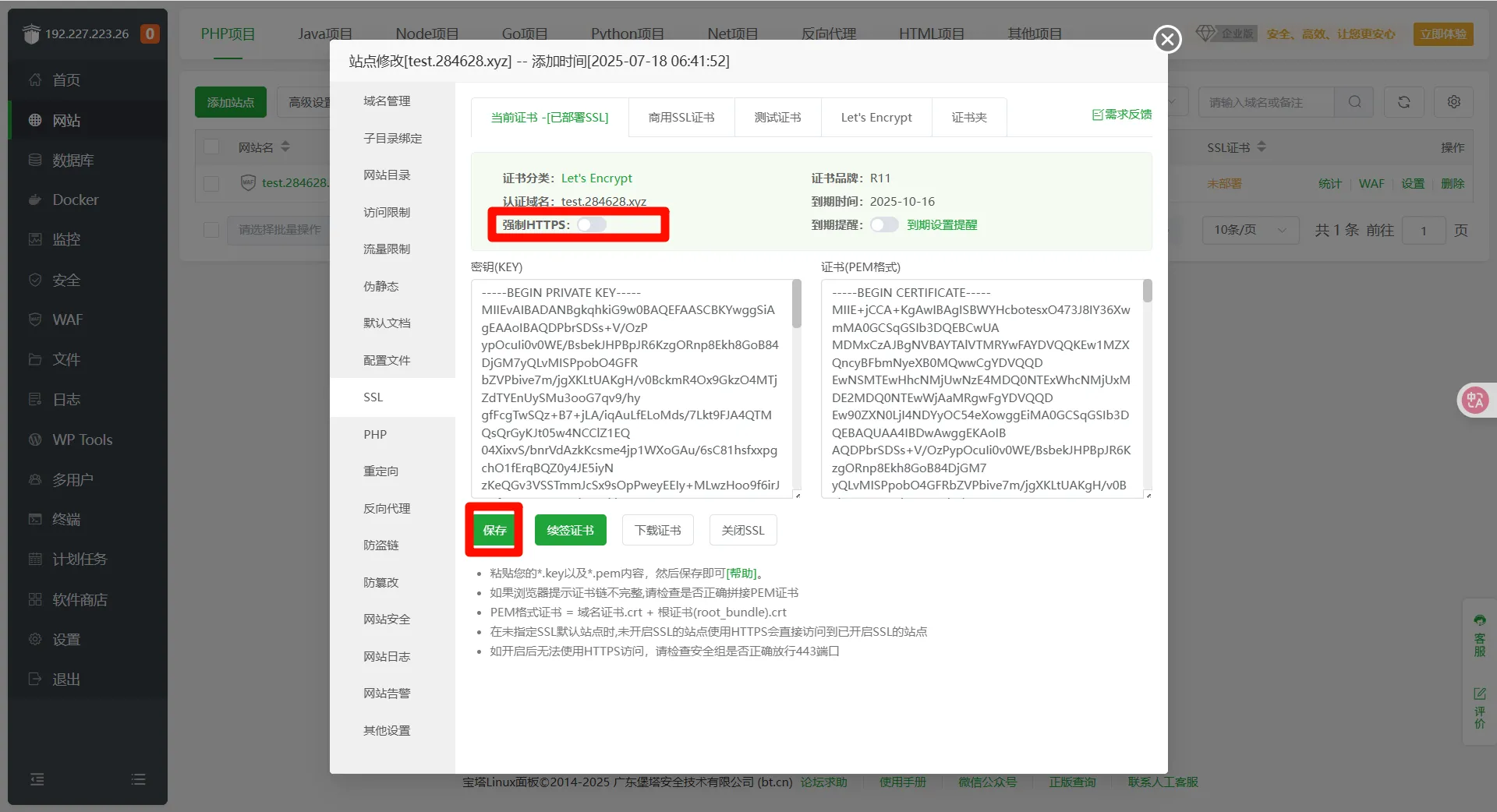Sort by SSL证书 column arrows

pyautogui.click(x=1262, y=147)
